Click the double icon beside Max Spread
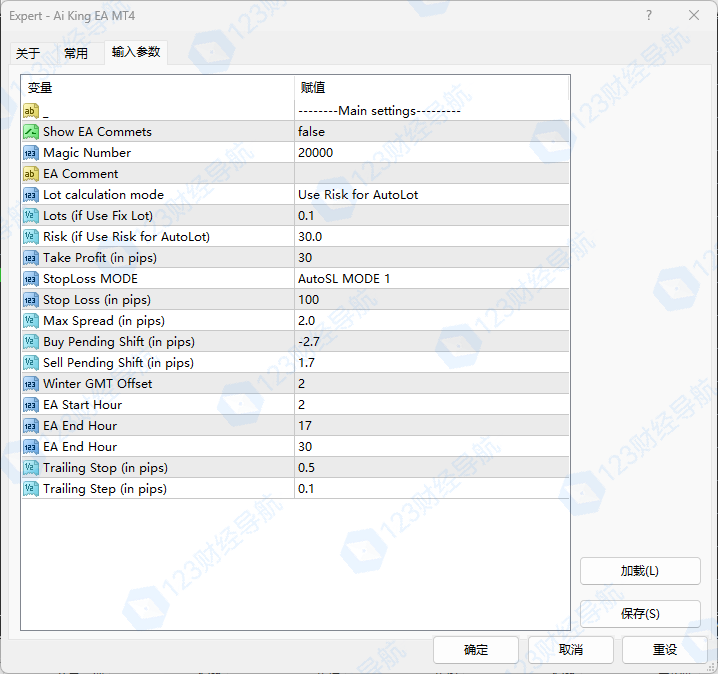This screenshot has height=674, width=718. click(31, 321)
